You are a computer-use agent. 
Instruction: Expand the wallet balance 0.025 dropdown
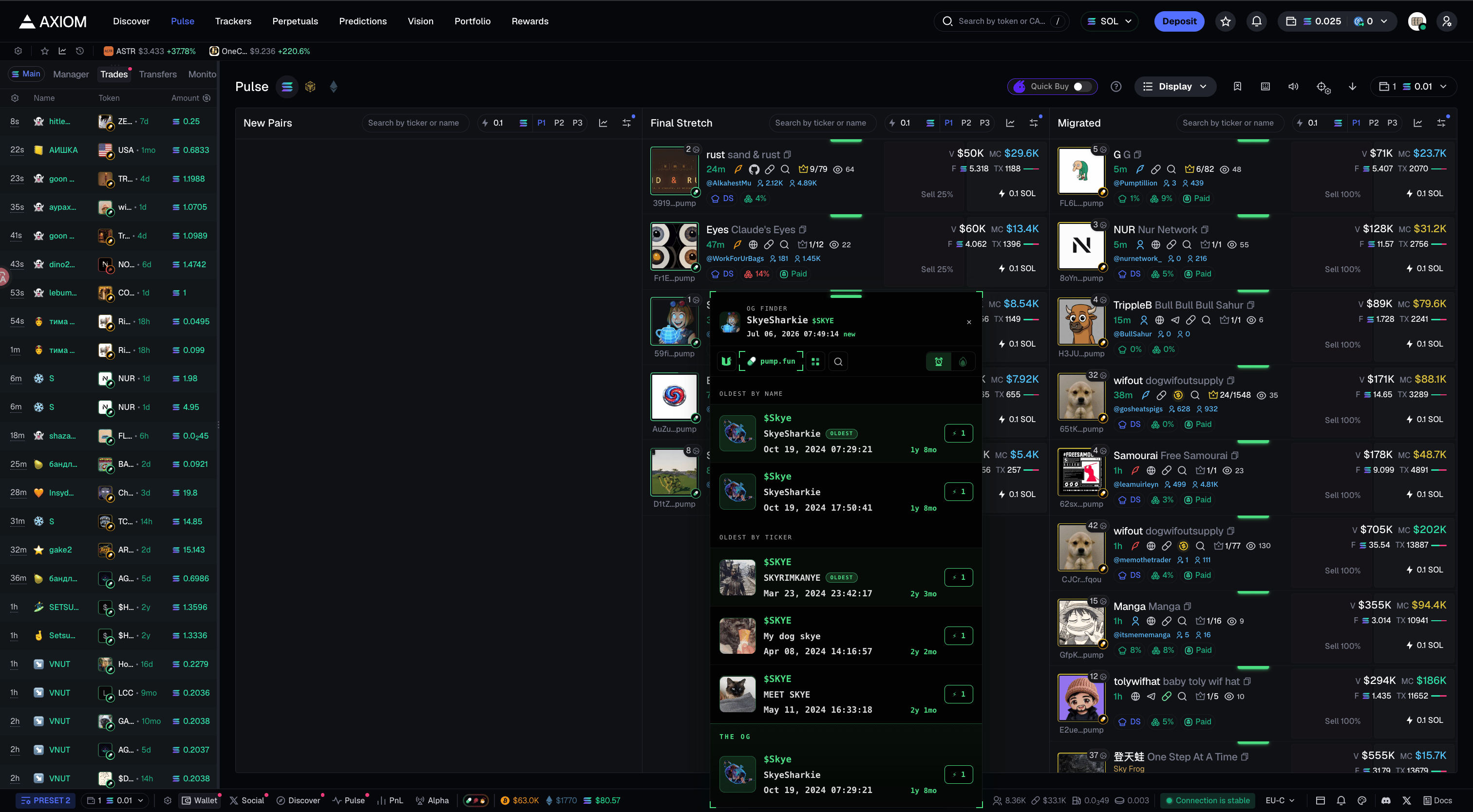coord(1338,21)
